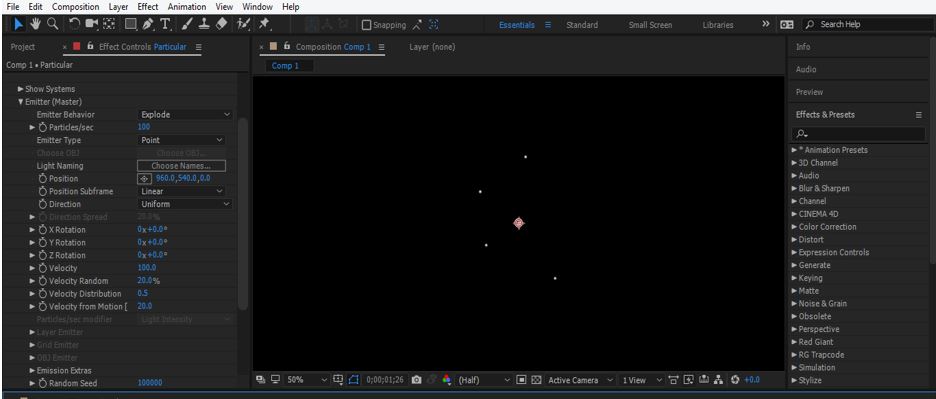Select the Pen tool
The image size is (936, 399).
pos(148,24)
